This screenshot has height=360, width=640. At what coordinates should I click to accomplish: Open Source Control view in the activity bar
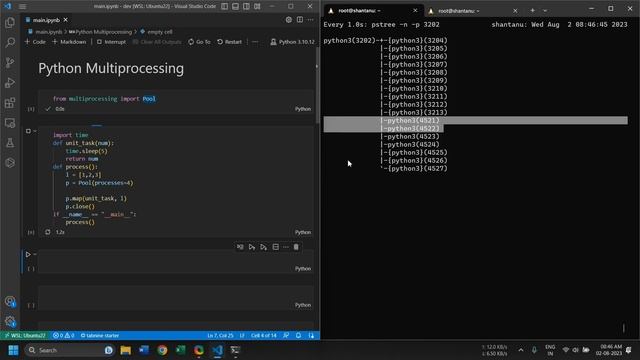(10, 62)
